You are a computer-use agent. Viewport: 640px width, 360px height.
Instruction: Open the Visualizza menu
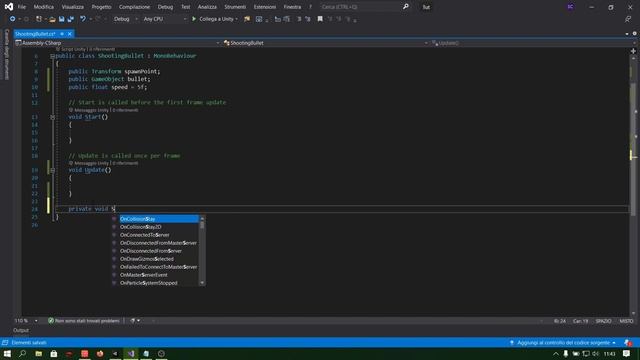(73, 7)
